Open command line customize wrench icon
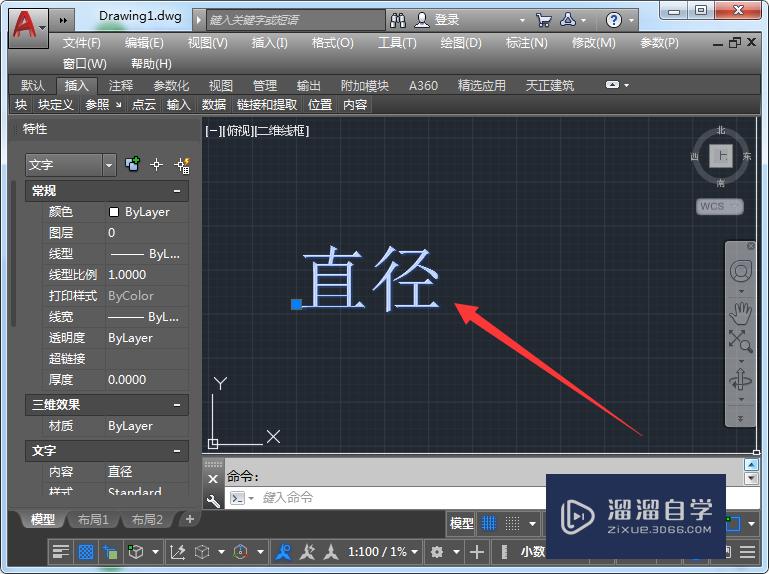The width and height of the screenshot is (769, 574). 213,501
